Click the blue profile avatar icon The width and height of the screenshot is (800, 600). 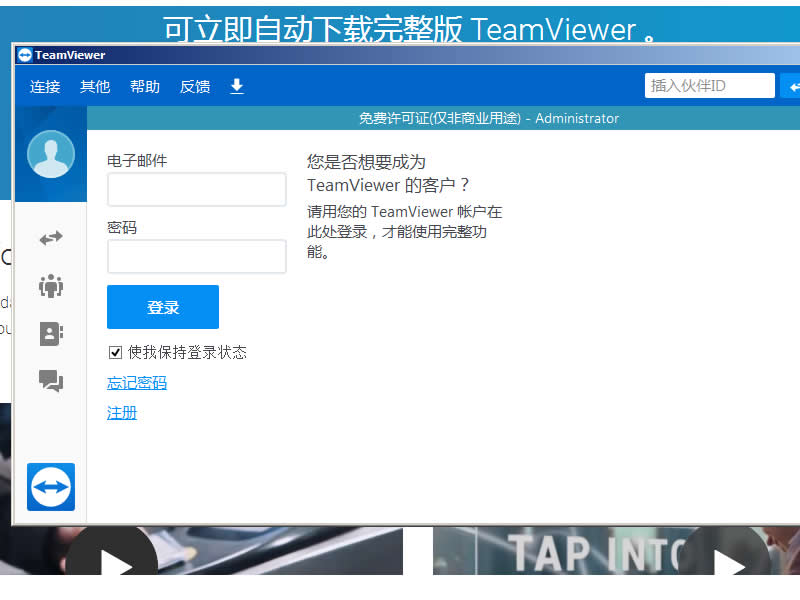(x=50, y=155)
